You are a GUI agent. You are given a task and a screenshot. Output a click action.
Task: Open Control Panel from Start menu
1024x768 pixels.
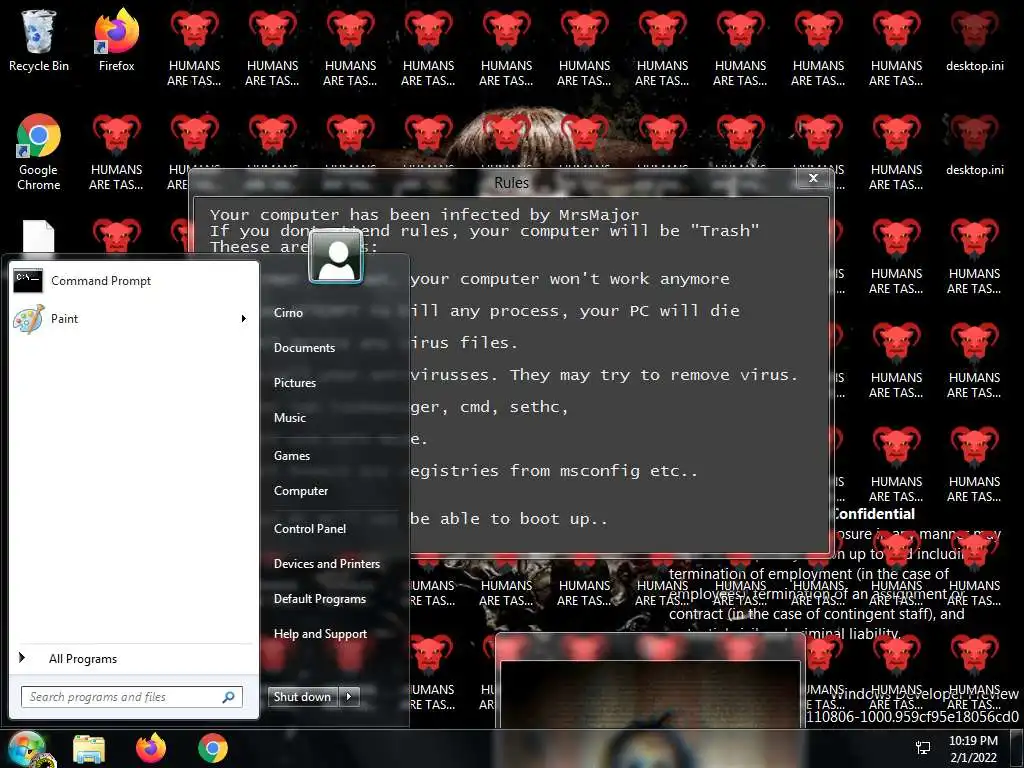point(310,528)
